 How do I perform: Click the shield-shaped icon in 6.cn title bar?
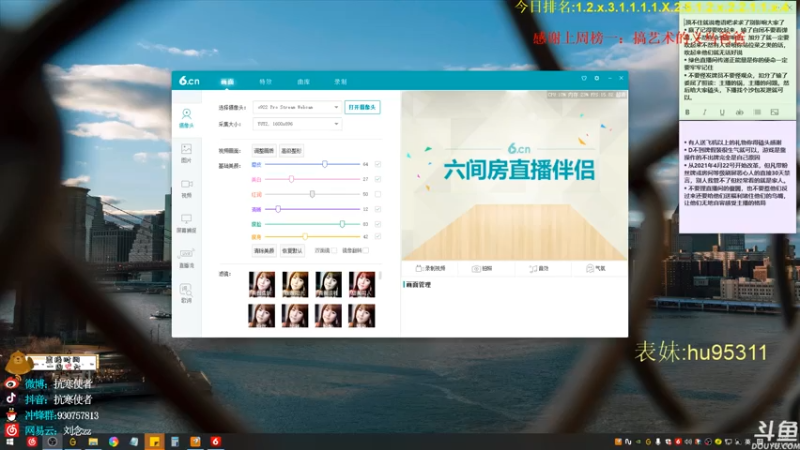[x=584, y=78]
